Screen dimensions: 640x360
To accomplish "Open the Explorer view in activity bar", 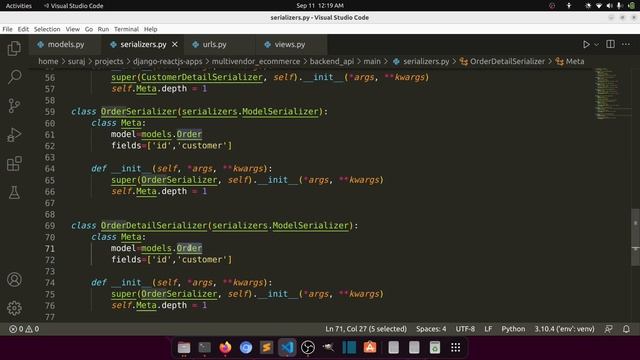I will coord(14,48).
